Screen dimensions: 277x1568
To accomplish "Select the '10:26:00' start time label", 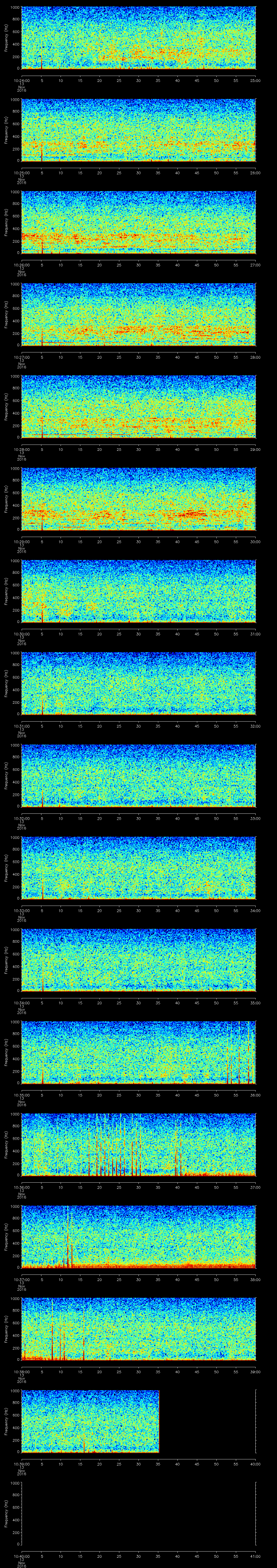I will click(21, 265).
